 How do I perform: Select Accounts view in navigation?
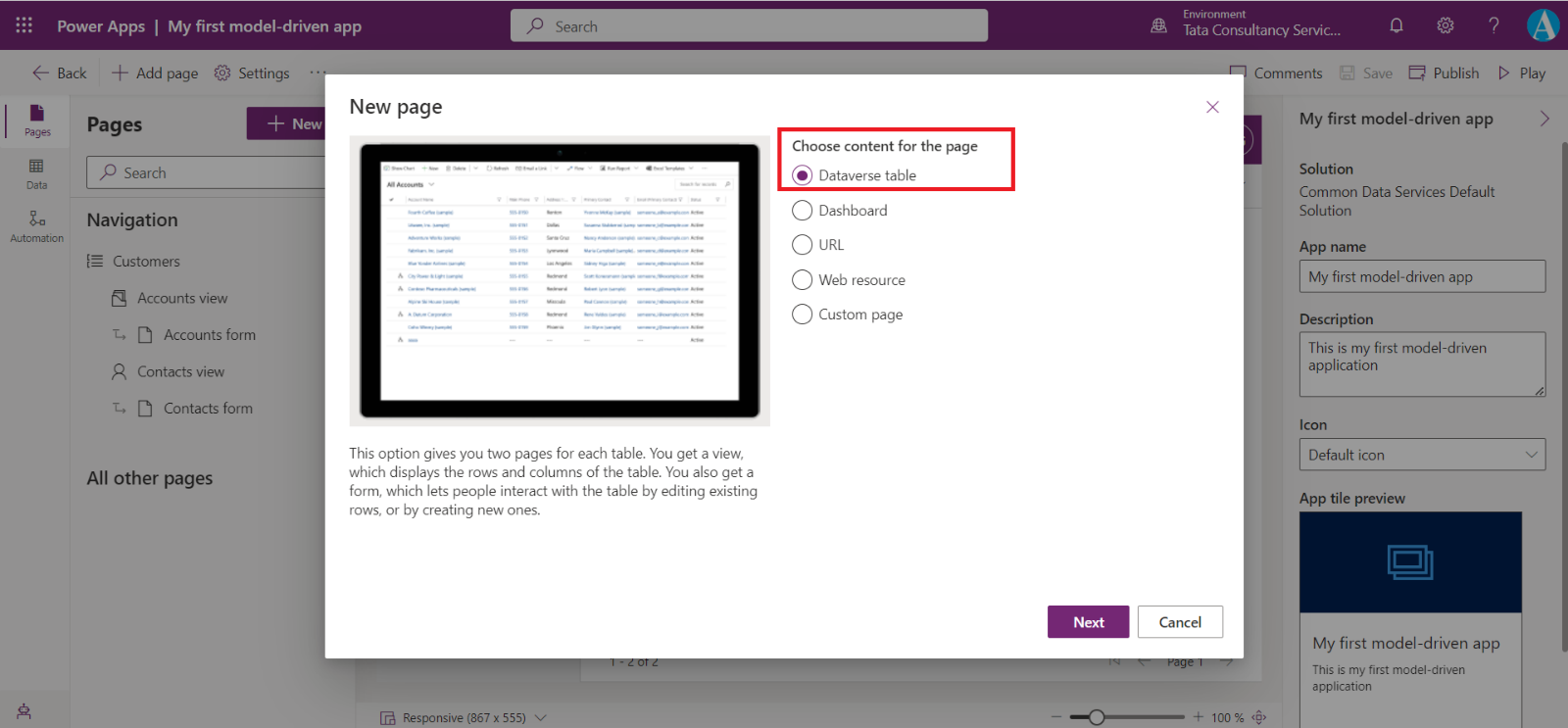click(x=182, y=298)
